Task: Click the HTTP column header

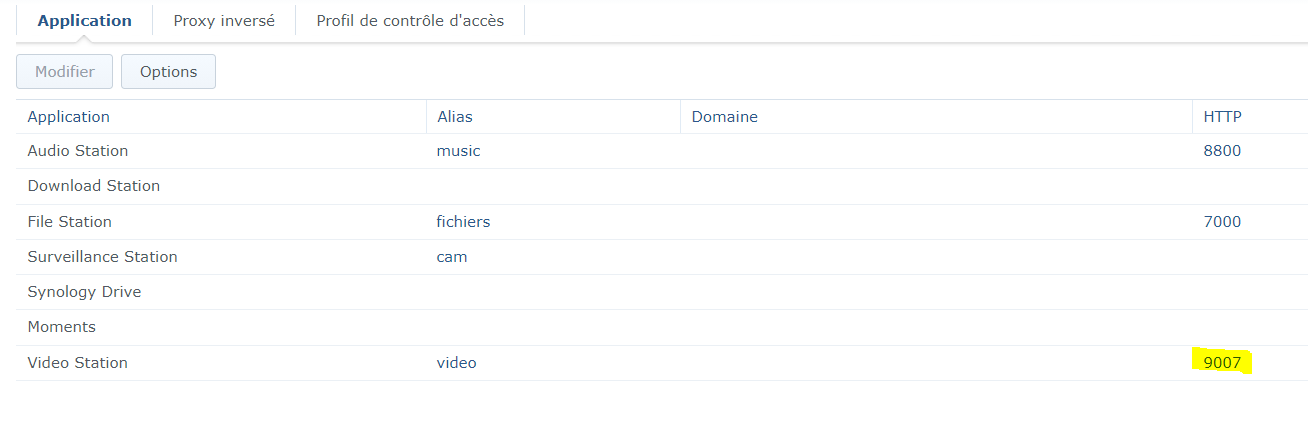Action: coord(1222,117)
